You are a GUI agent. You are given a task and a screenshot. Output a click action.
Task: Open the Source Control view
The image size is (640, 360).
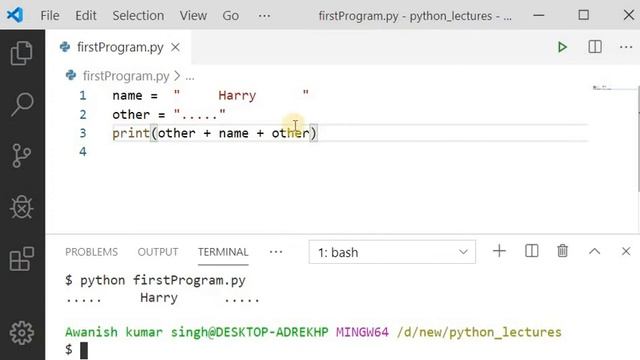[22, 156]
